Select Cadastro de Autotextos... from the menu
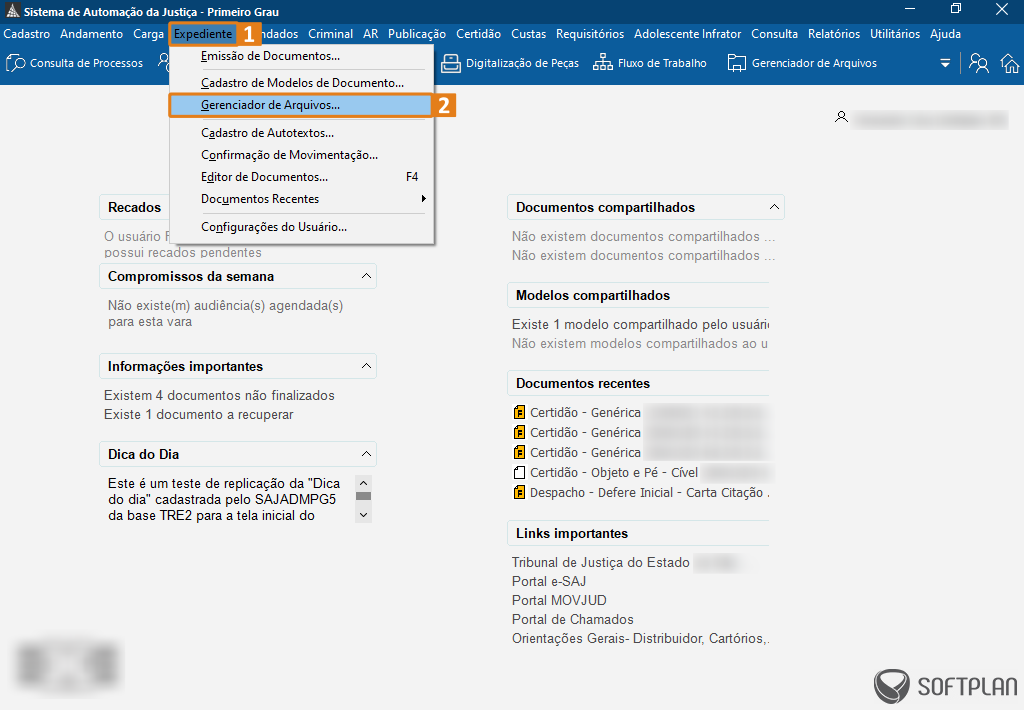The image size is (1024, 710). click(301, 133)
